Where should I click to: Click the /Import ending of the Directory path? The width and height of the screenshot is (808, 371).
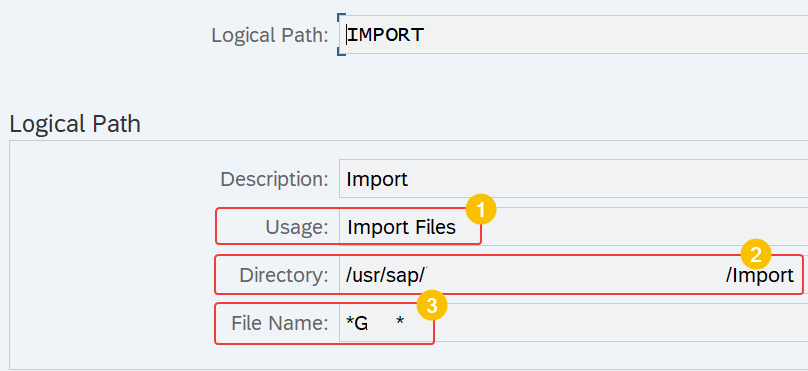[760, 276]
